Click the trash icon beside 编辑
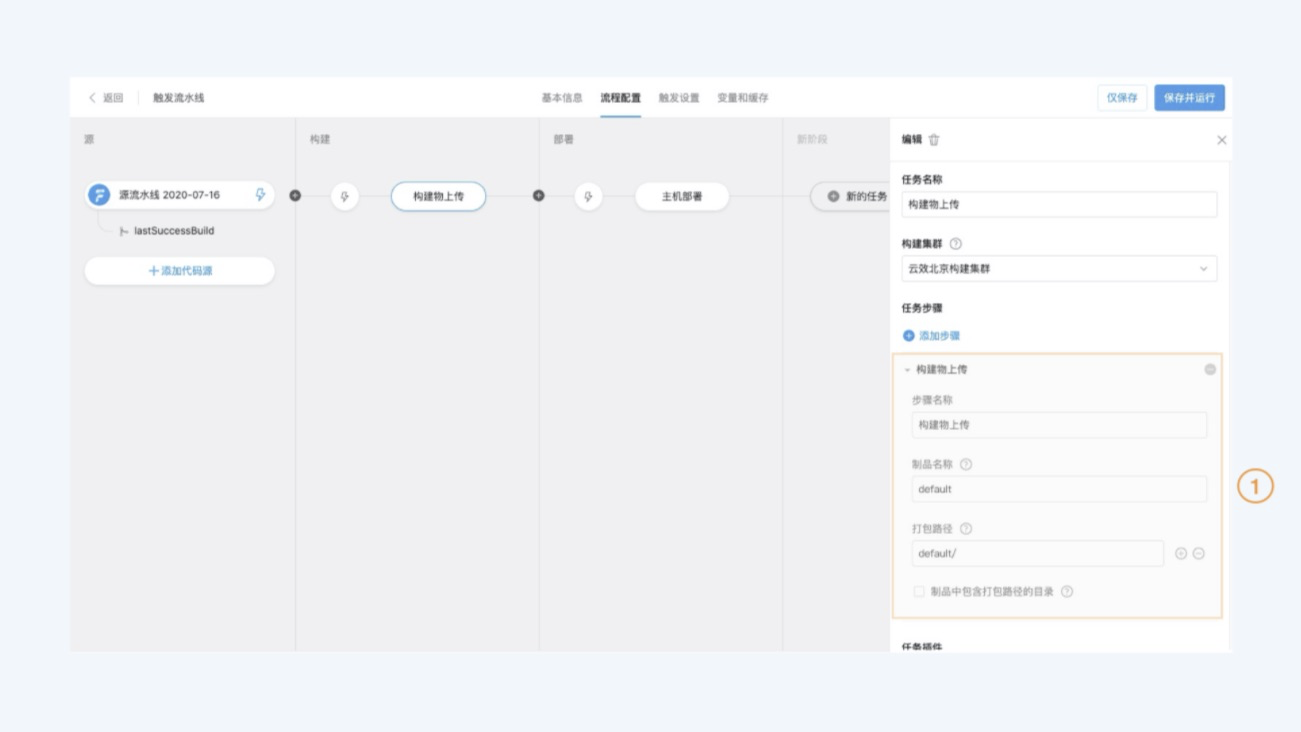 click(x=934, y=140)
